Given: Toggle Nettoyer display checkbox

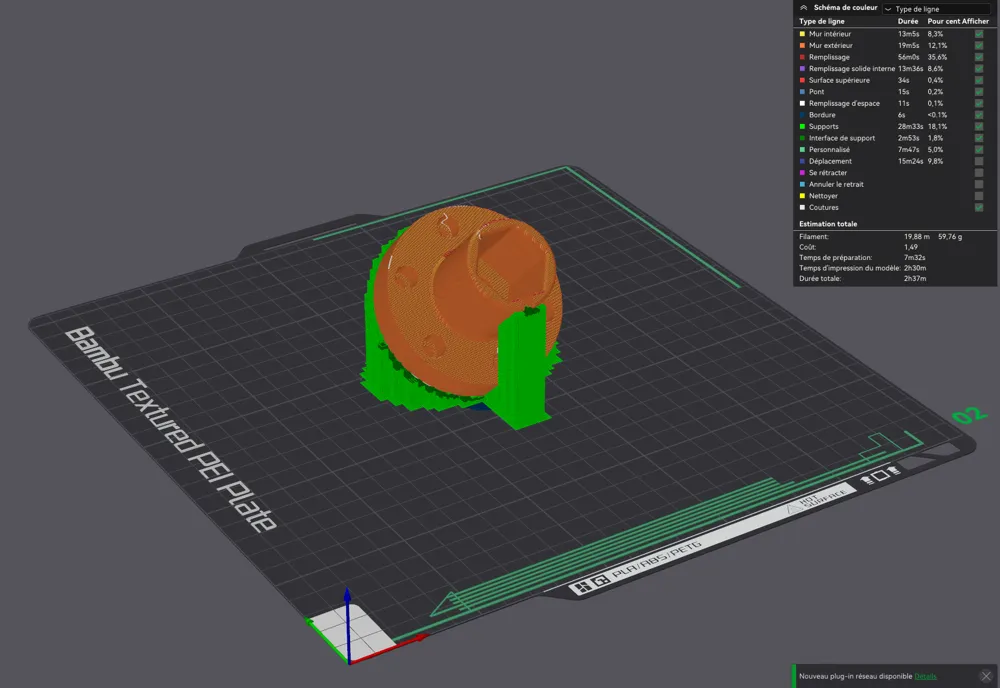Looking at the screenshot, I should coord(979,196).
